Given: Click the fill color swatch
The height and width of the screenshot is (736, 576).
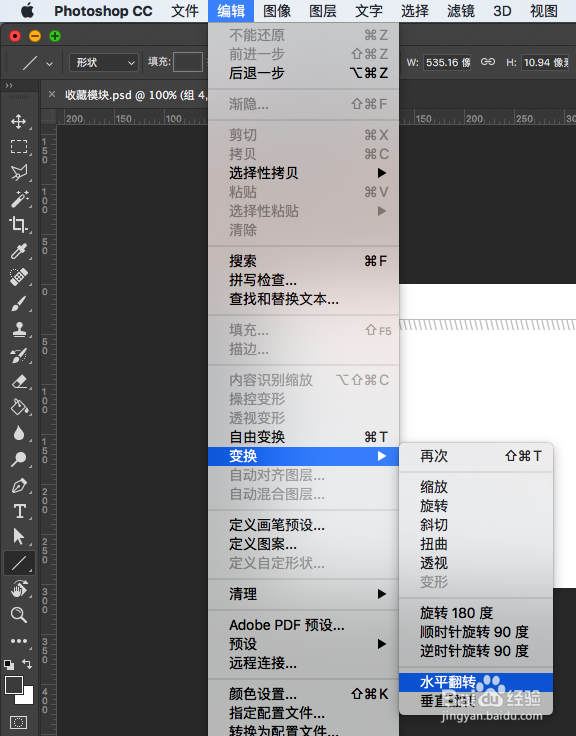Looking at the screenshot, I should (188, 62).
